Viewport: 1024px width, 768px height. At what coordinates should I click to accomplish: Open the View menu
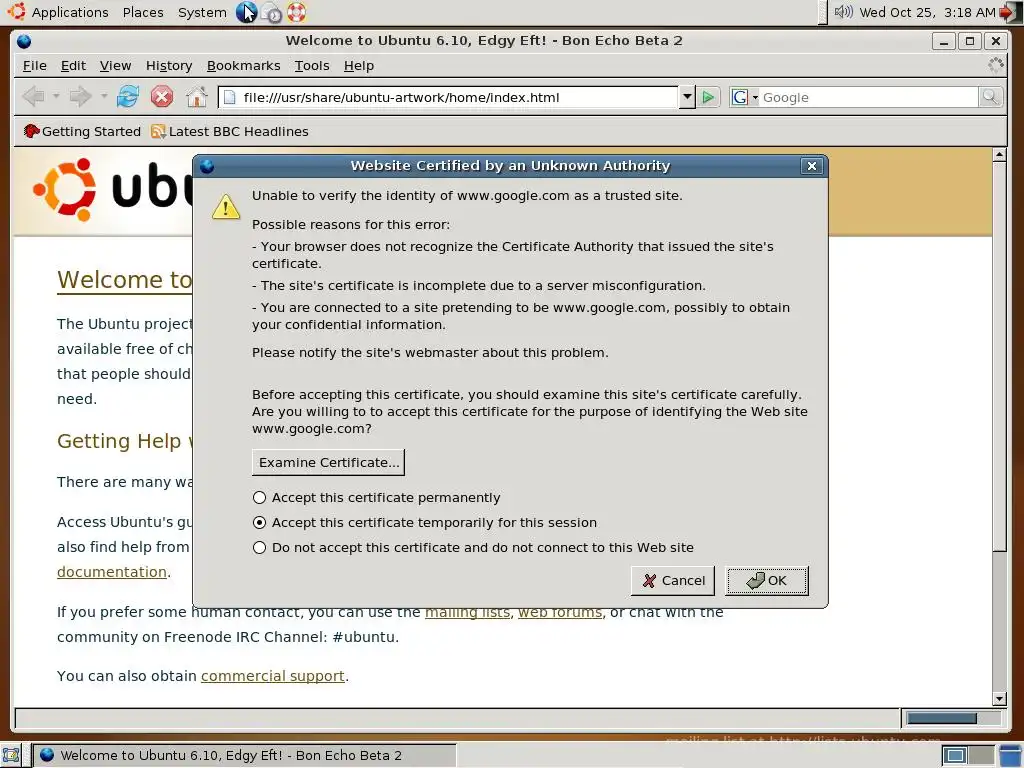tap(116, 66)
